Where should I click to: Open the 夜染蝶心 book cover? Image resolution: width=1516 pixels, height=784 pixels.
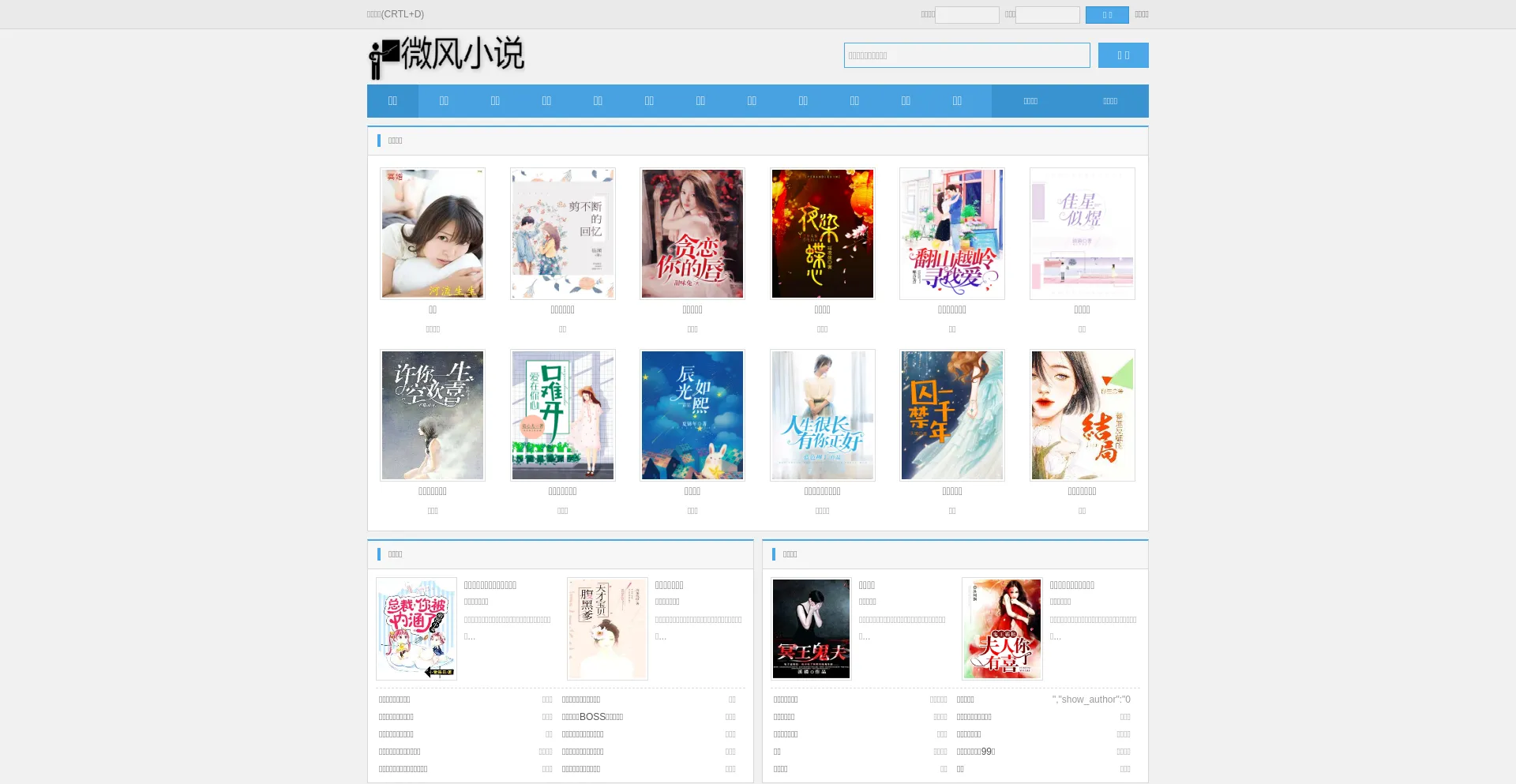pos(823,234)
